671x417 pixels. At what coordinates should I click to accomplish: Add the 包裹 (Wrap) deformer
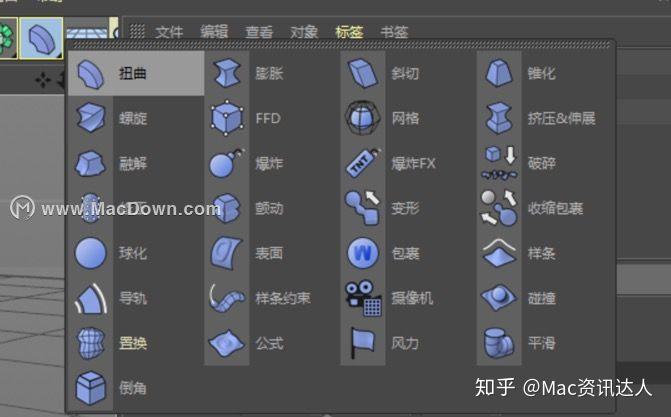pos(408,253)
